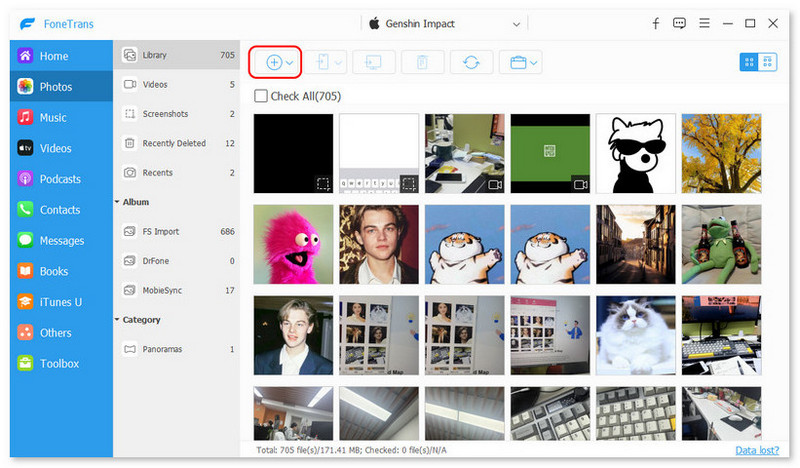Image resolution: width=800 pixels, height=468 pixels.
Task: Open the hamburger menu icon
Action: [704, 23]
